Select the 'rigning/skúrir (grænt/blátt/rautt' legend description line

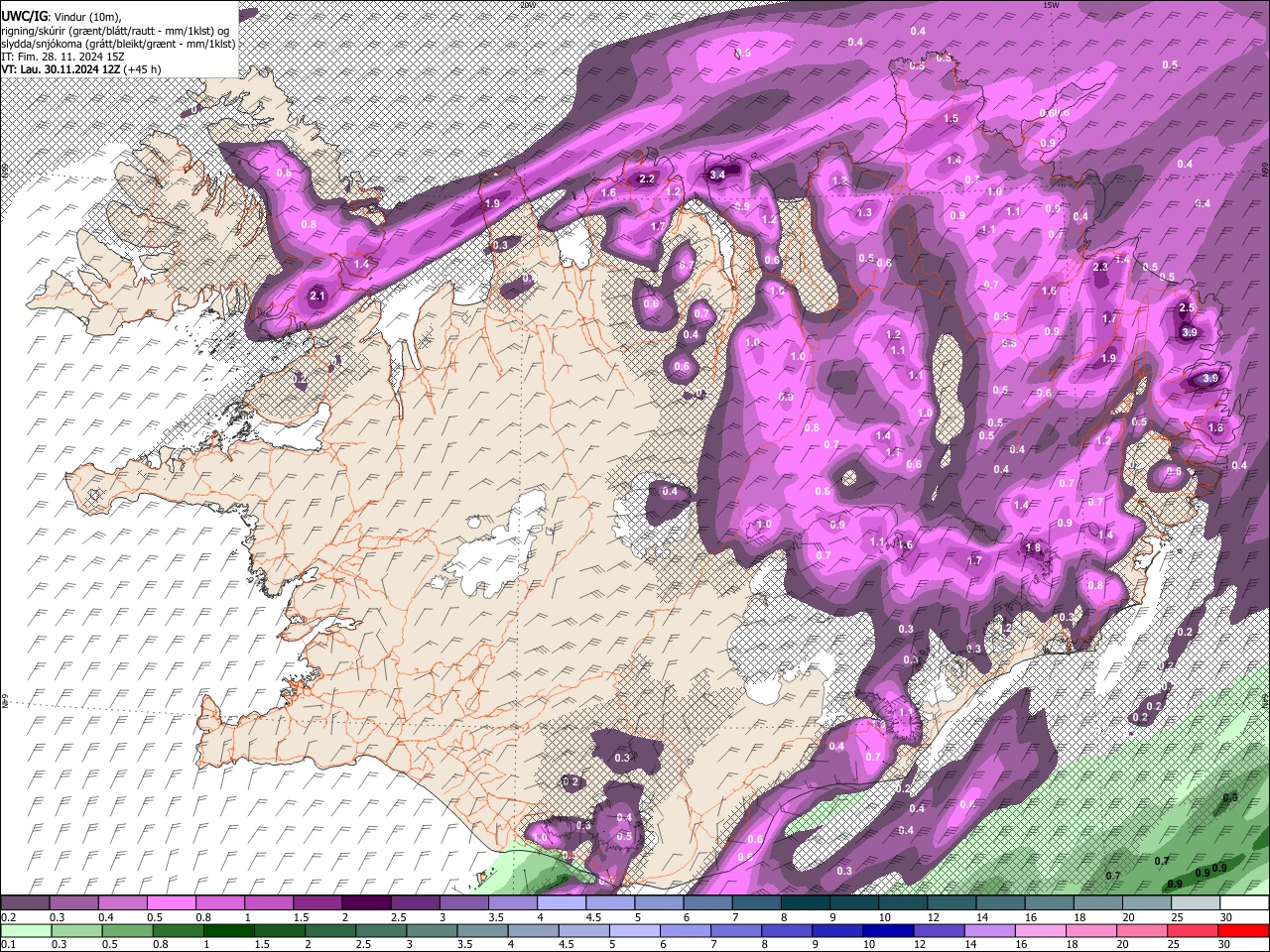pos(101,30)
